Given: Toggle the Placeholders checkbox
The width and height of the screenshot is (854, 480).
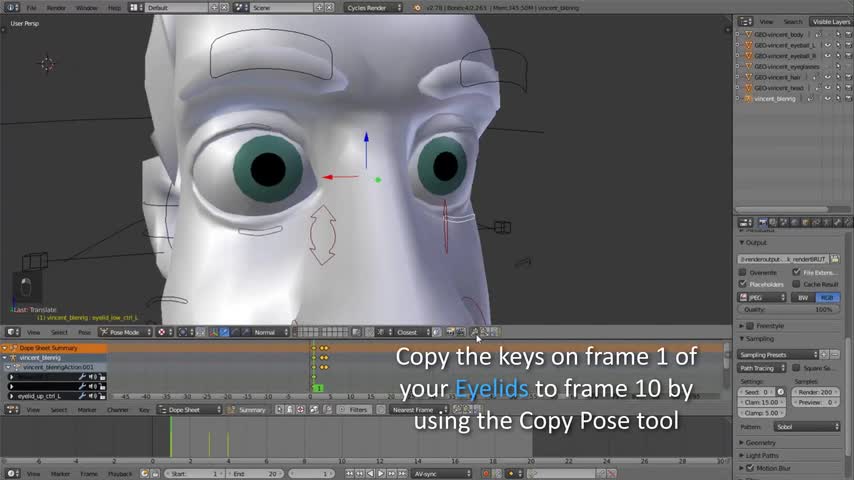Looking at the screenshot, I should click(x=742, y=284).
